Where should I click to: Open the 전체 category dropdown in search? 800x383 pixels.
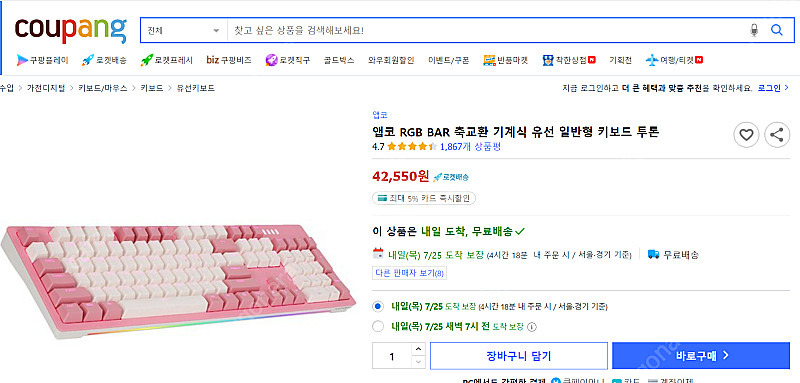pyautogui.click(x=184, y=31)
